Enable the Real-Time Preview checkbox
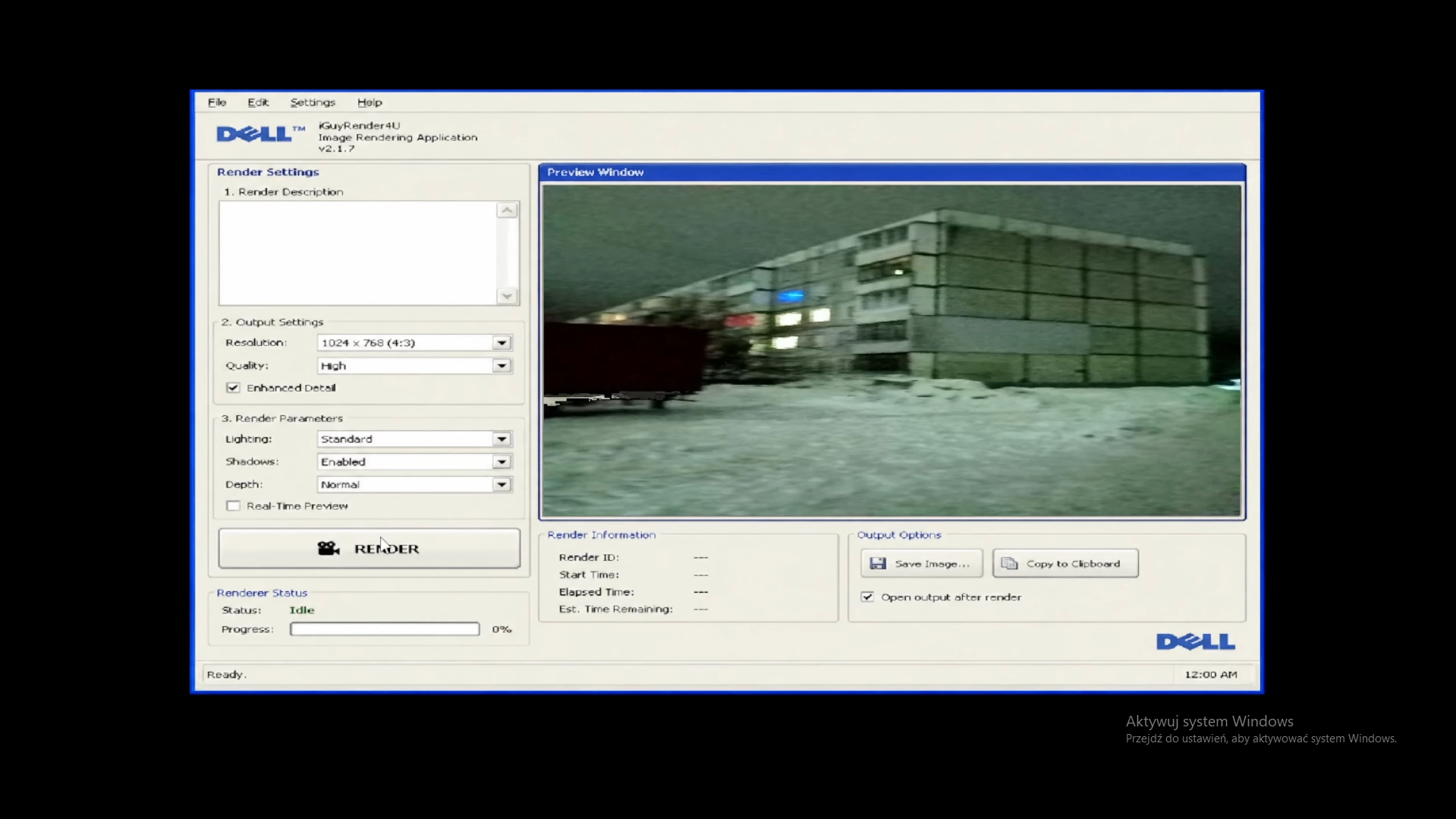1456x819 pixels. [233, 506]
